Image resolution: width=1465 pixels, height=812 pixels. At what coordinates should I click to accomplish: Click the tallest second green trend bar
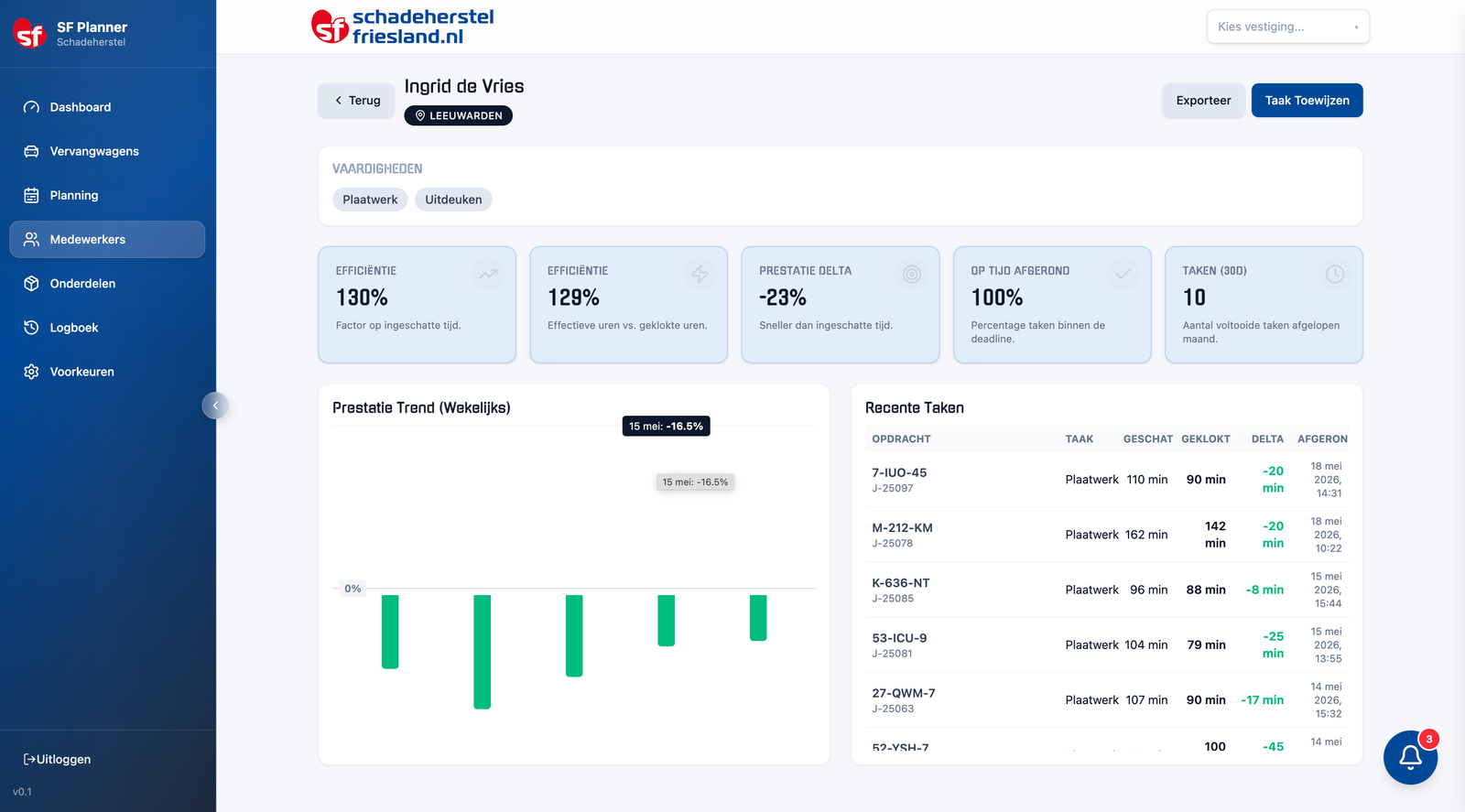click(482, 652)
